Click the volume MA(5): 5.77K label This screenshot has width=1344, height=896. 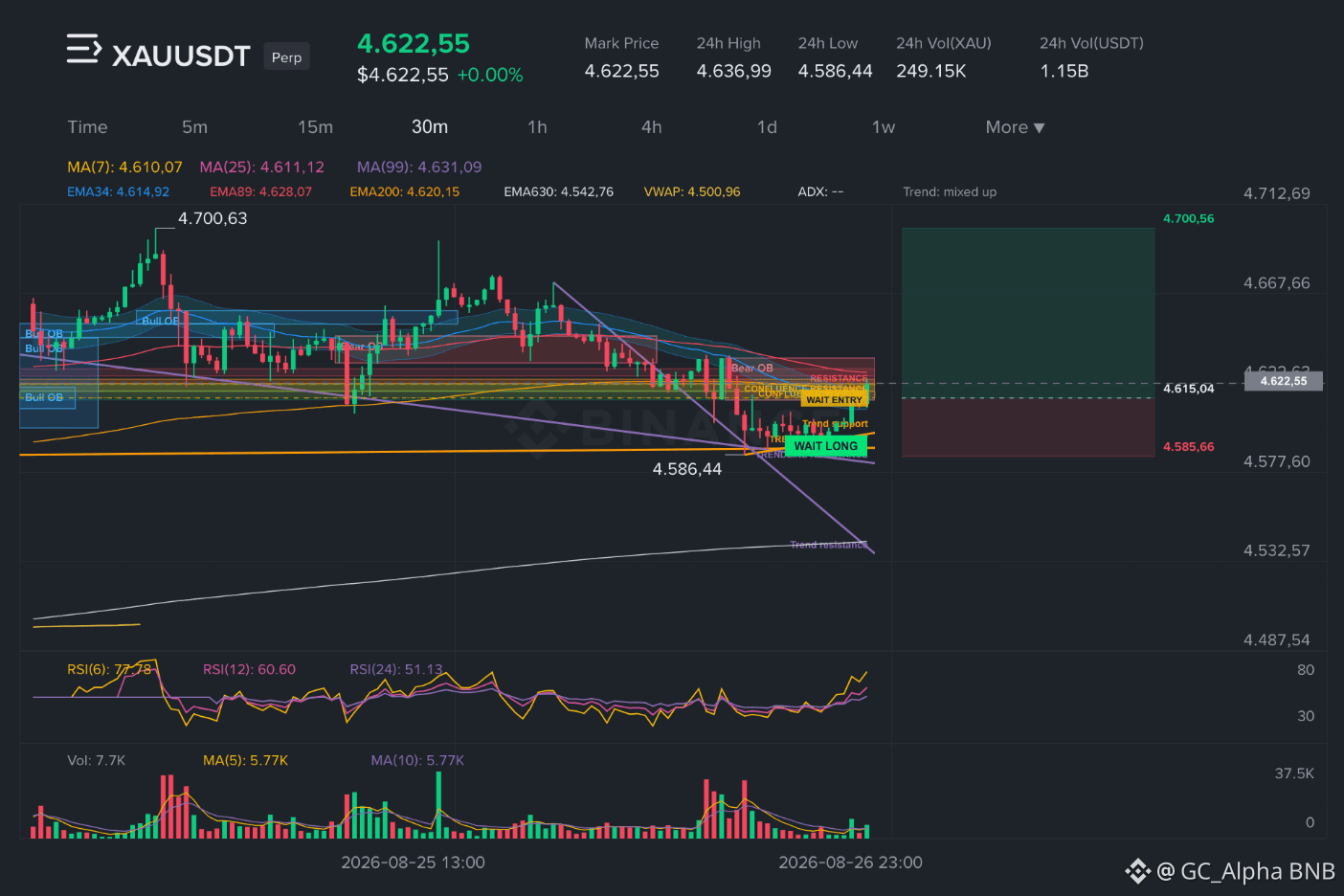245,760
